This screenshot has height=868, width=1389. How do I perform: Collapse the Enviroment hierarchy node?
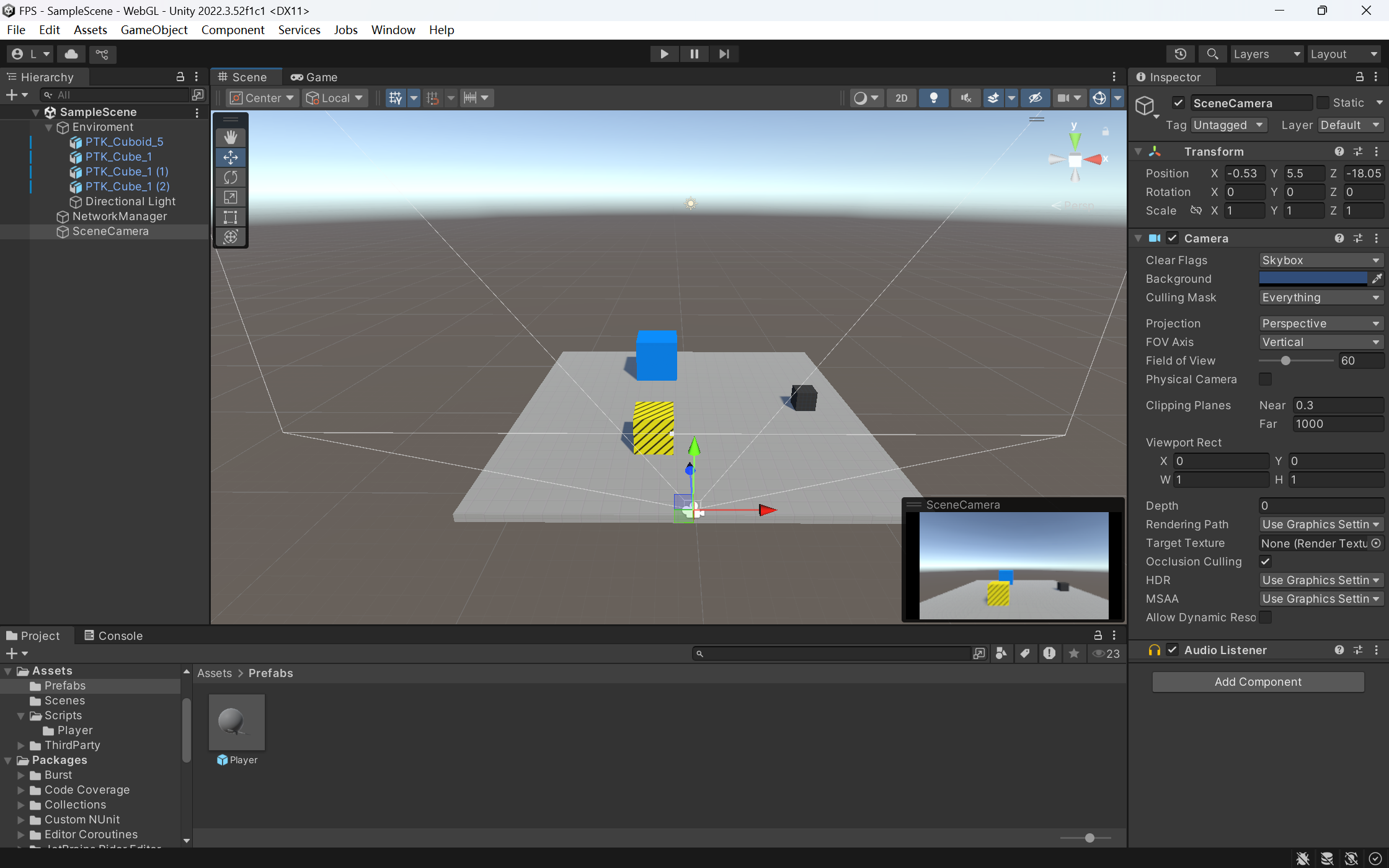coord(49,127)
